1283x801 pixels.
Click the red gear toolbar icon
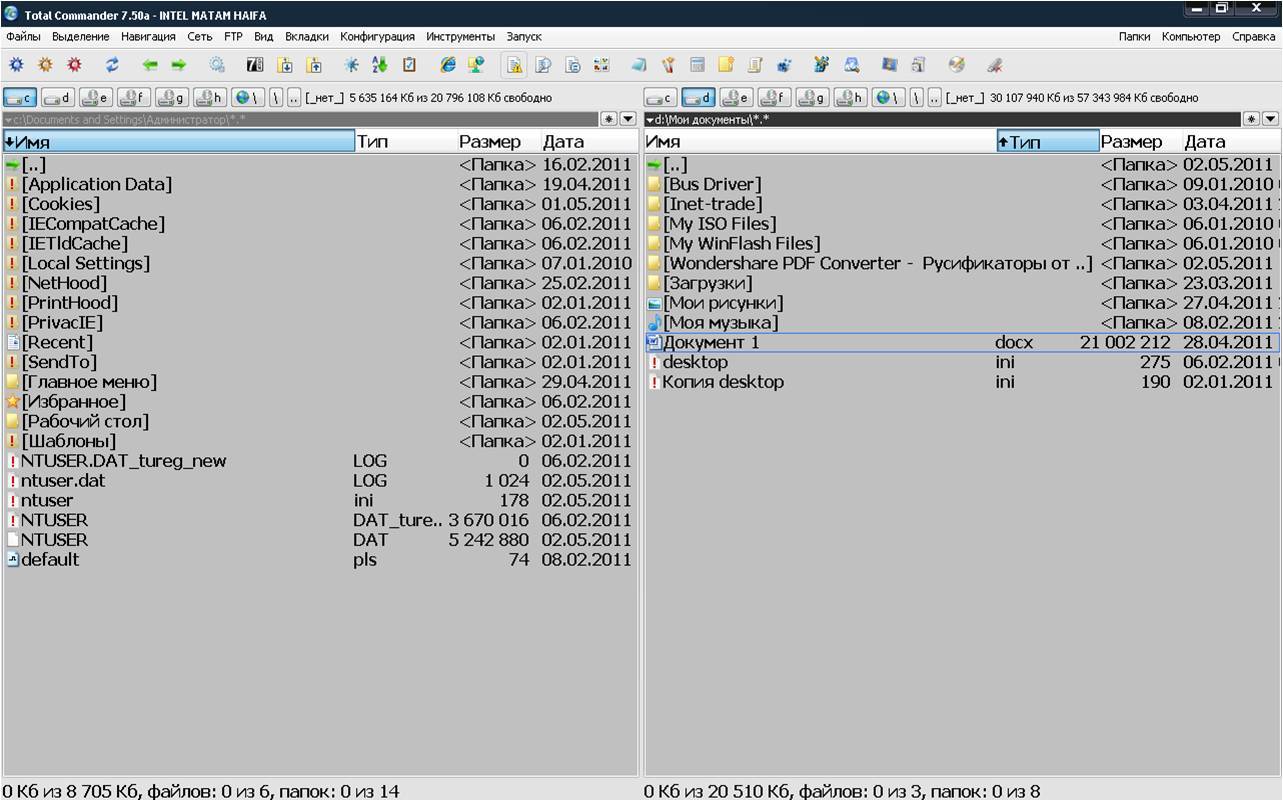74,65
